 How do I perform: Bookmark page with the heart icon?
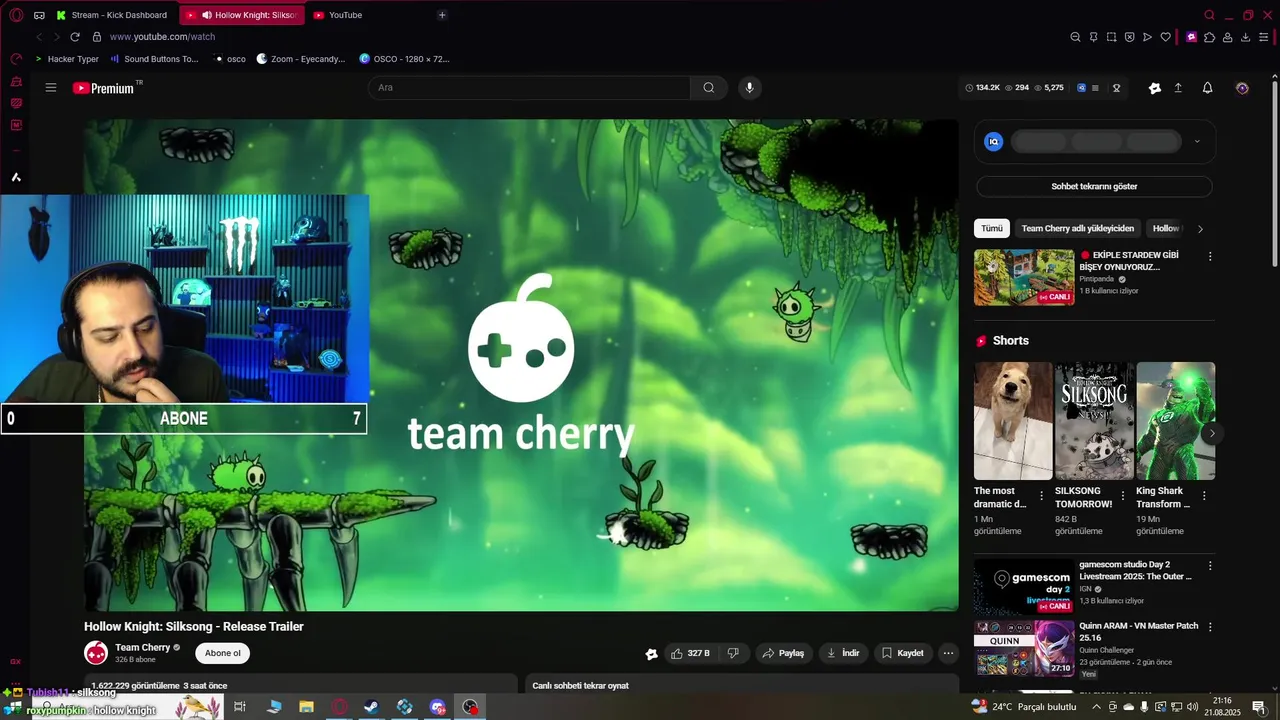point(1165,37)
